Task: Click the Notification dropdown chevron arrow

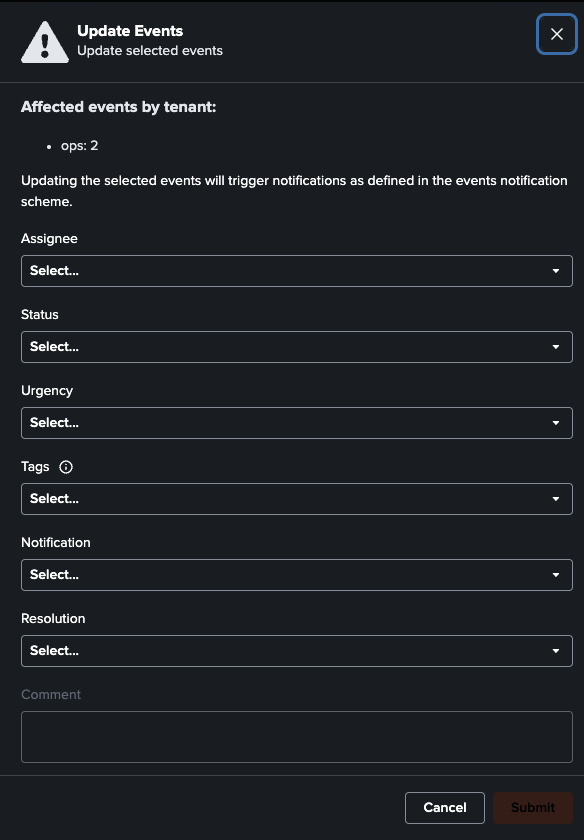Action: pos(556,574)
